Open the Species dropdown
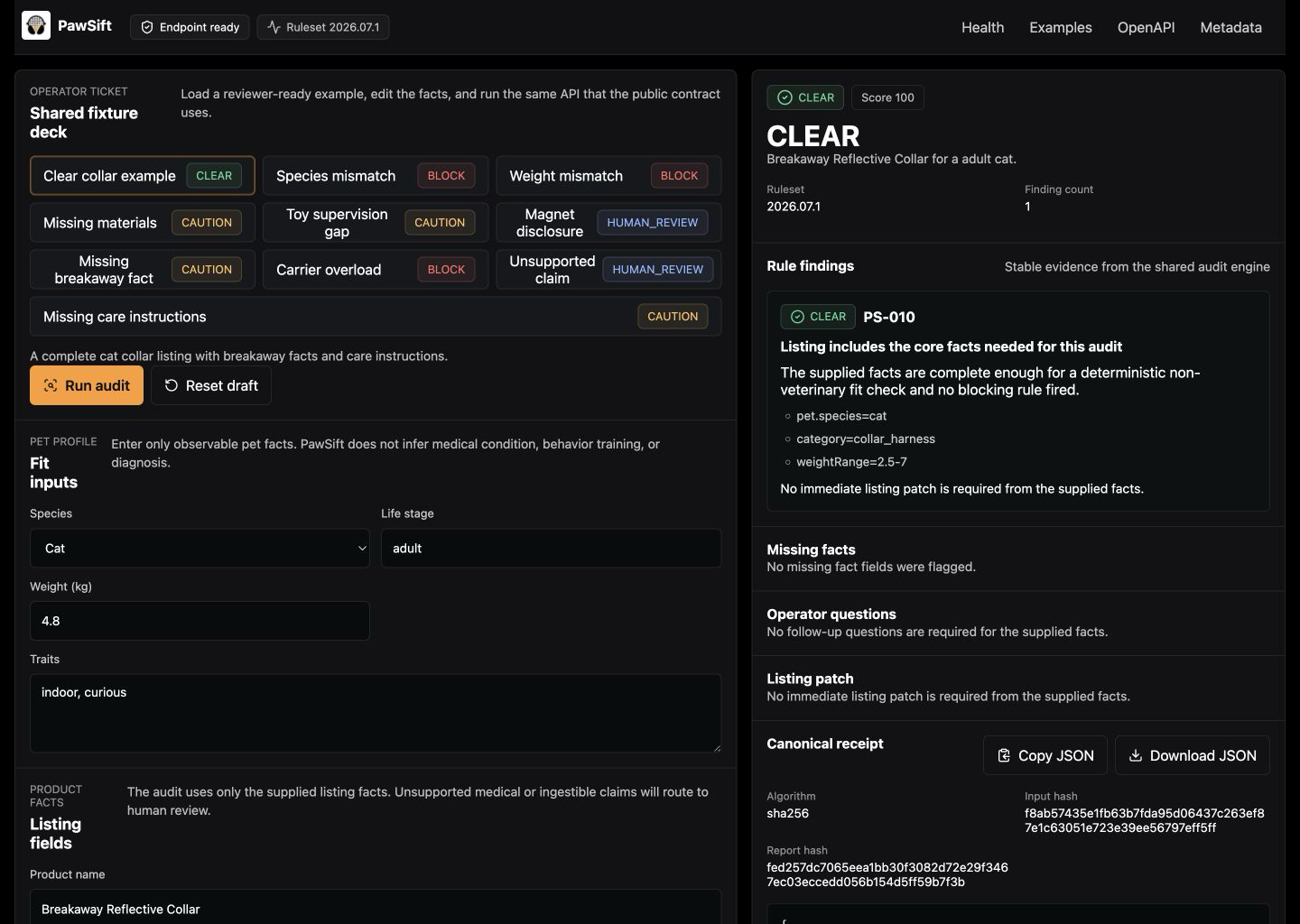1300x924 pixels. 200,548
